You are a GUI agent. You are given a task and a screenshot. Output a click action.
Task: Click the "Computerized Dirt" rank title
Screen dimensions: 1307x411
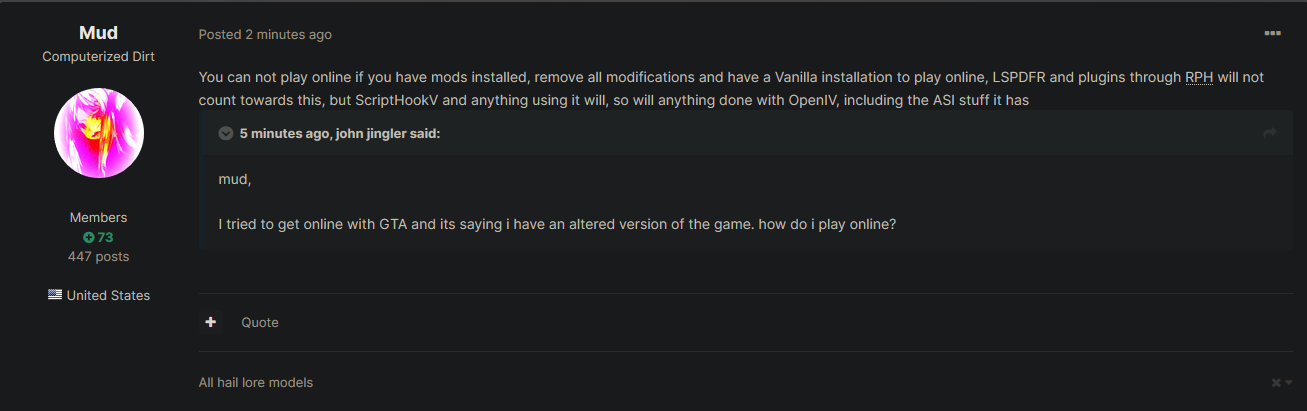98,57
